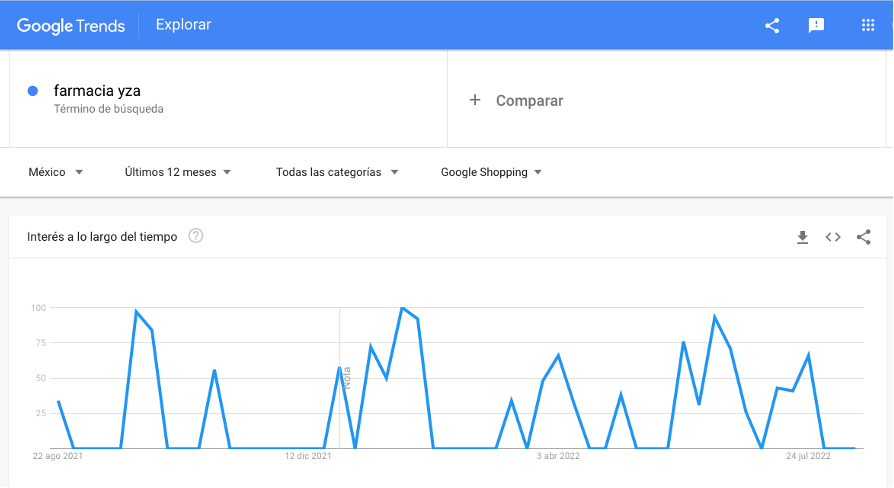
Task: Open help icon beside Interés a lo largo del tiempo
Action: pyautogui.click(x=196, y=236)
